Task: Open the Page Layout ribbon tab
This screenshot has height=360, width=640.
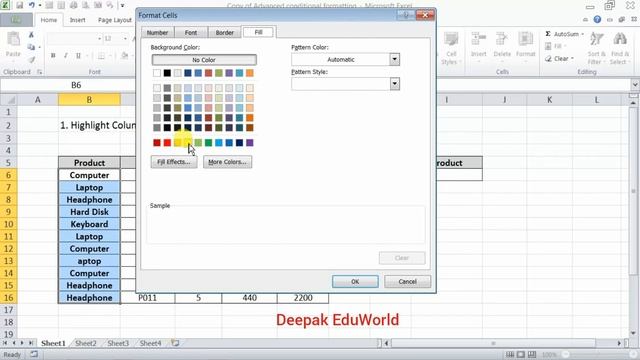Action: (x=115, y=20)
